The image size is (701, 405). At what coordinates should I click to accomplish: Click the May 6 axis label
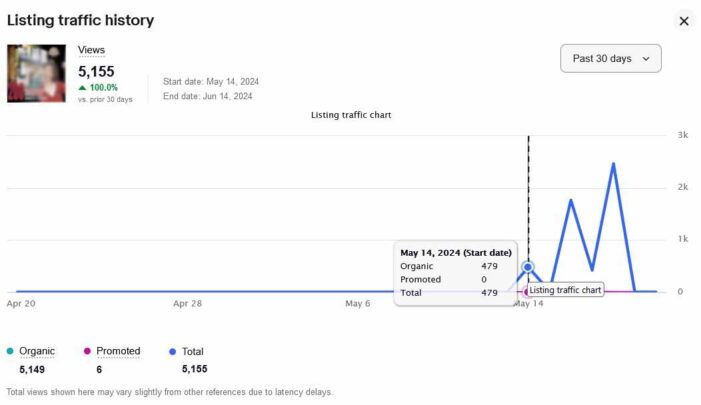pos(358,303)
